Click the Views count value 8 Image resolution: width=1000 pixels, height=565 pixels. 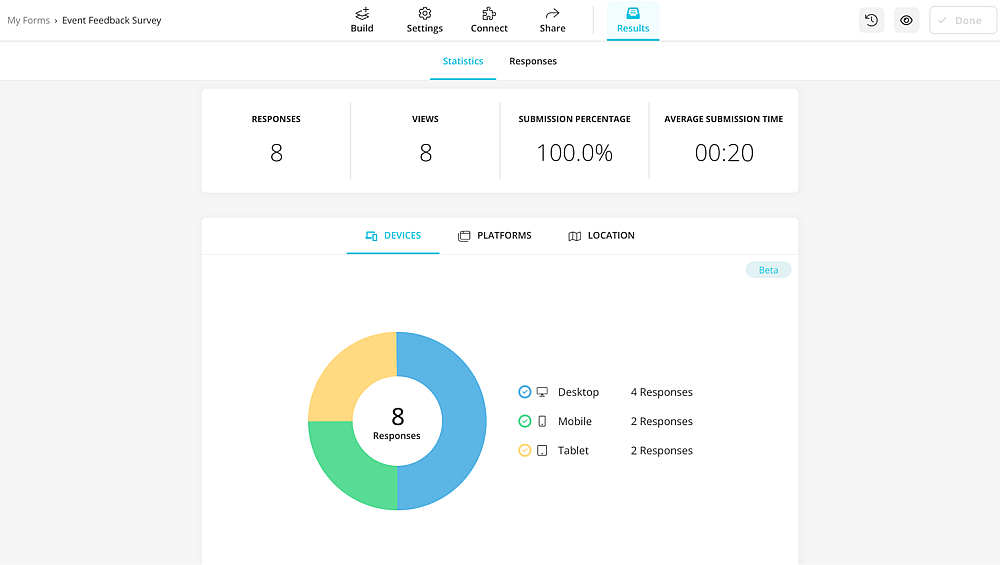[x=425, y=152]
